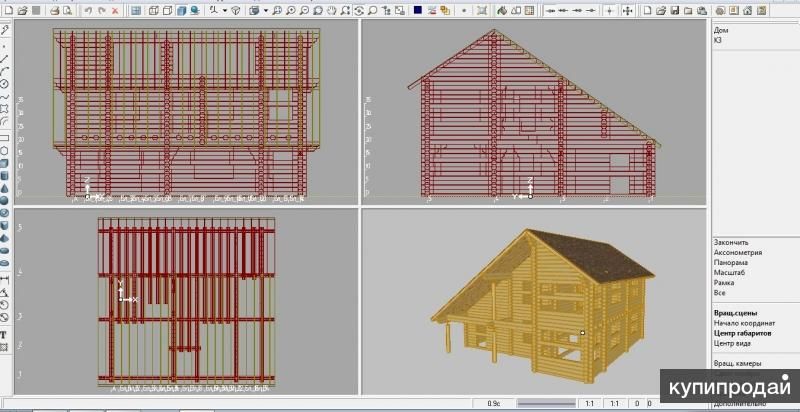Select the arc drawing tool
Viewport: 800px width, 412px height.
point(5,71)
